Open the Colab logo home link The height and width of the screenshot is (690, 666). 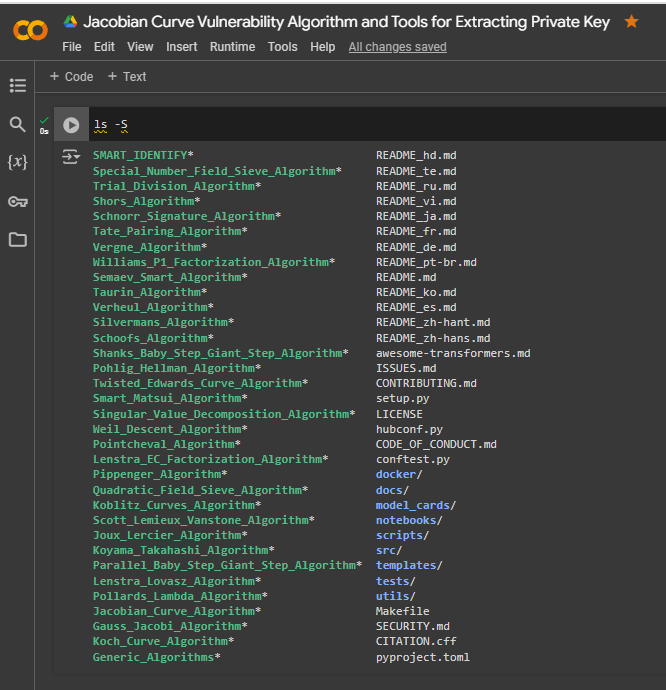30,30
